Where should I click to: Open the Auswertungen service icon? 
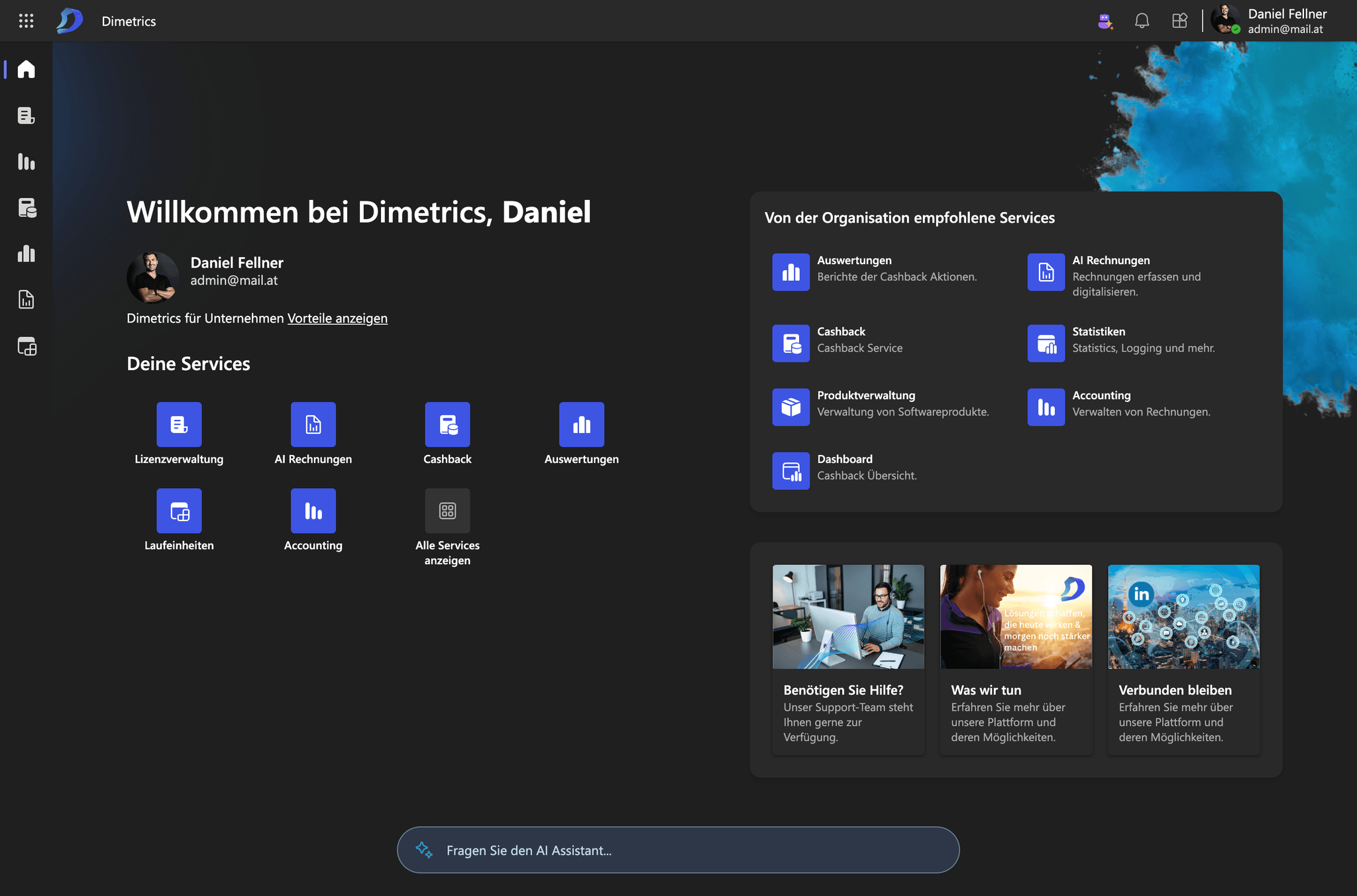click(581, 424)
